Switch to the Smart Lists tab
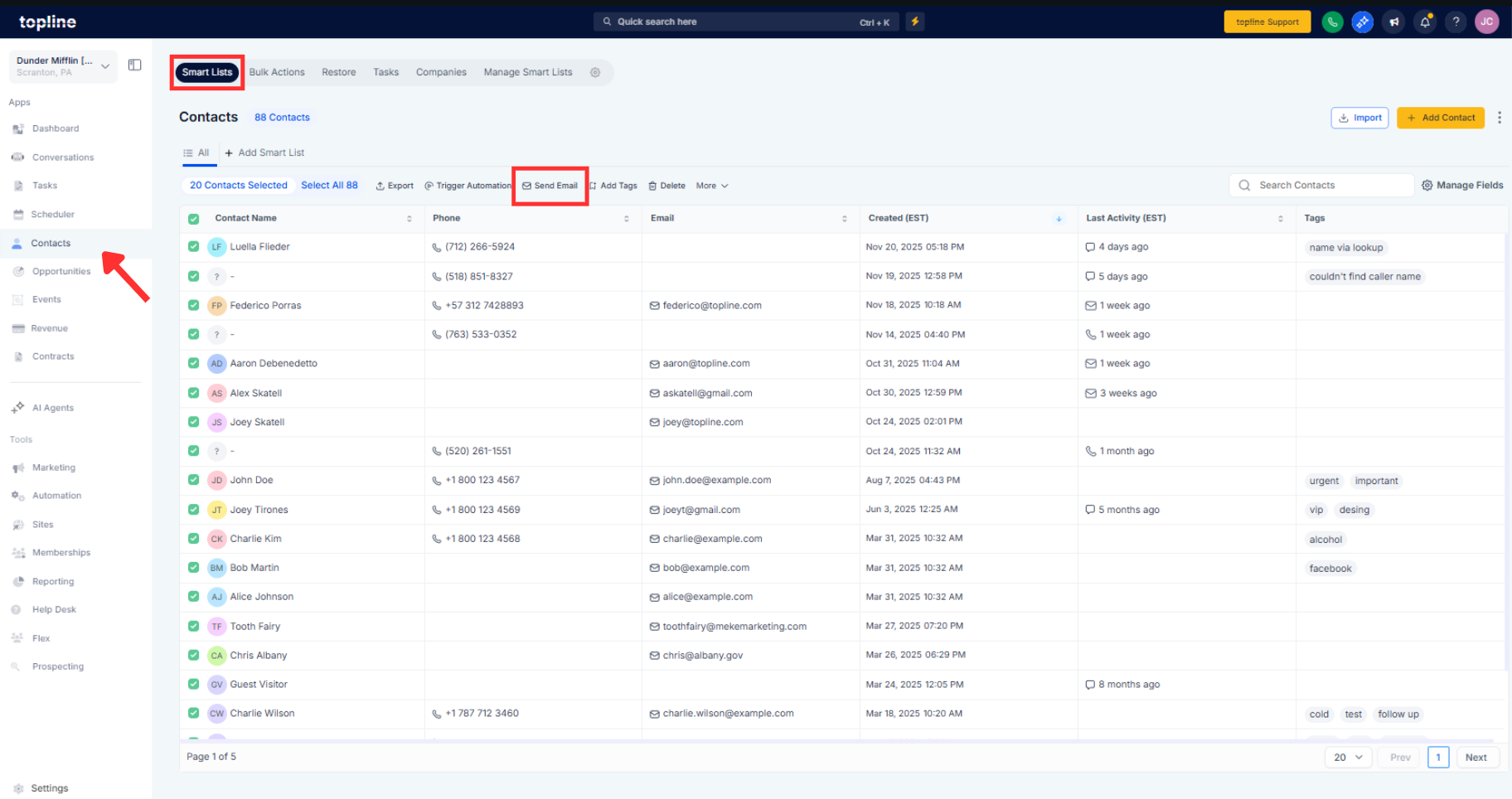 (x=207, y=72)
